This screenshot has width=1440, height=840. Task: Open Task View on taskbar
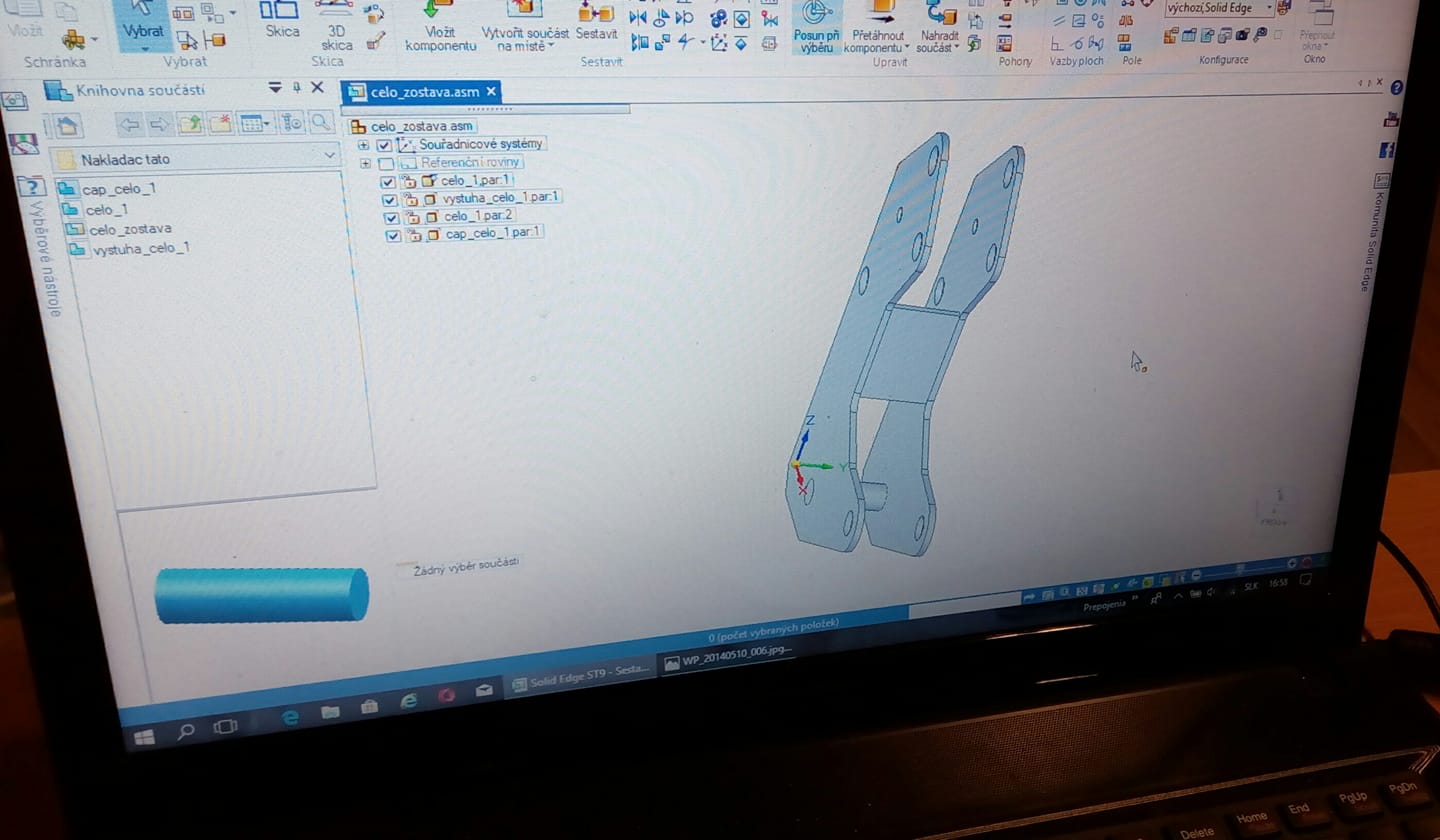(226, 725)
